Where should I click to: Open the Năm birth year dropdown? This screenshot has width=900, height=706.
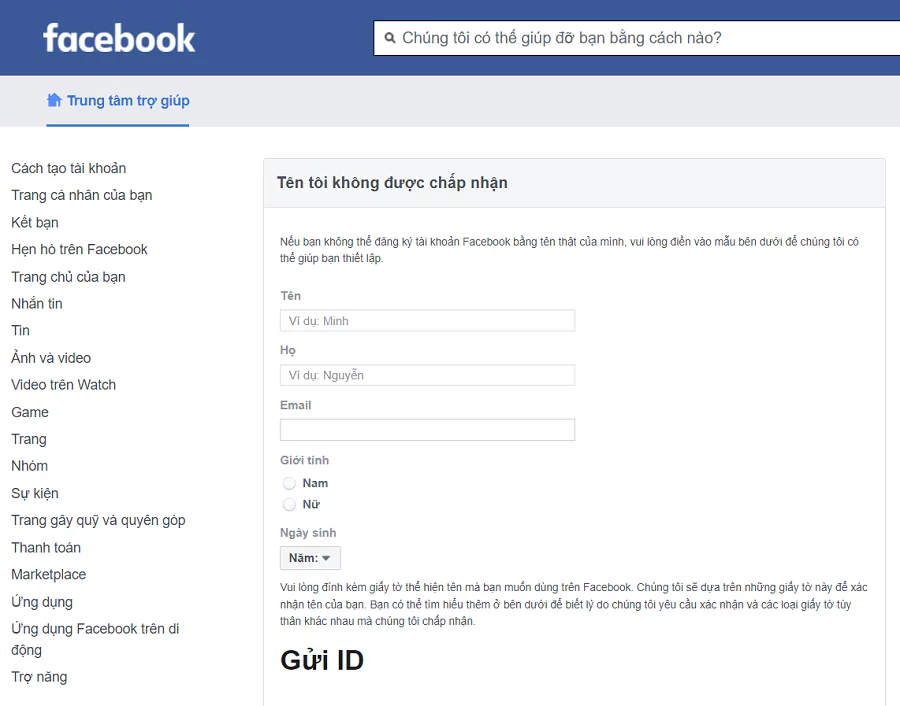310,558
